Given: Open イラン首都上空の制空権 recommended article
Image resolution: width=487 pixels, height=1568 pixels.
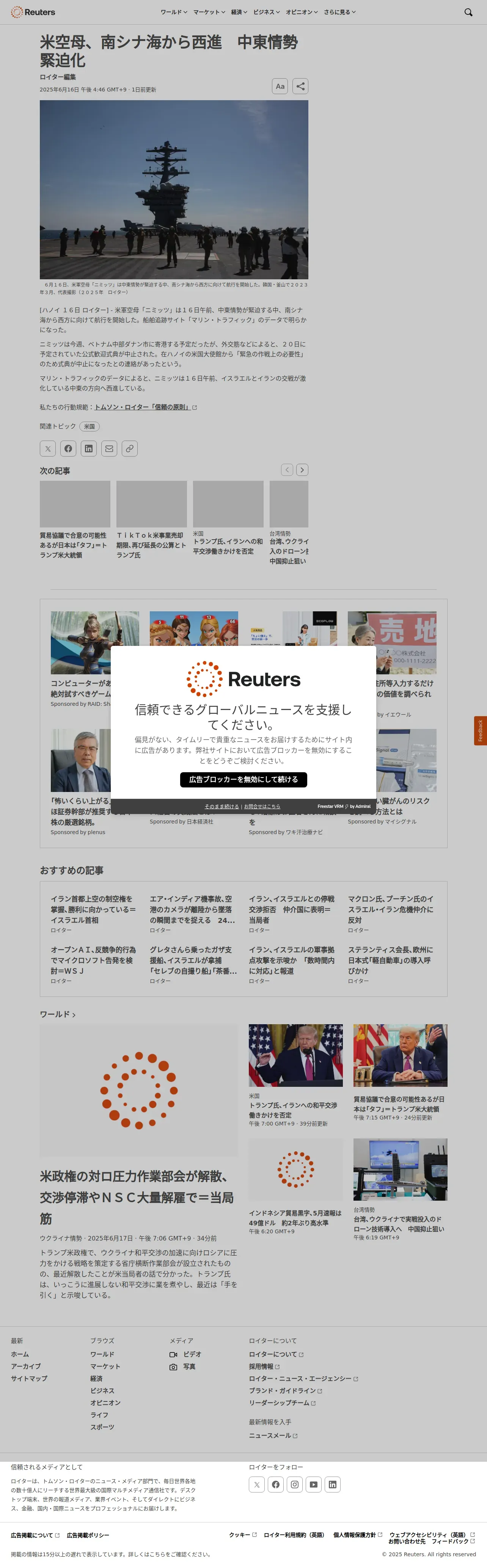Looking at the screenshot, I should coord(93,909).
